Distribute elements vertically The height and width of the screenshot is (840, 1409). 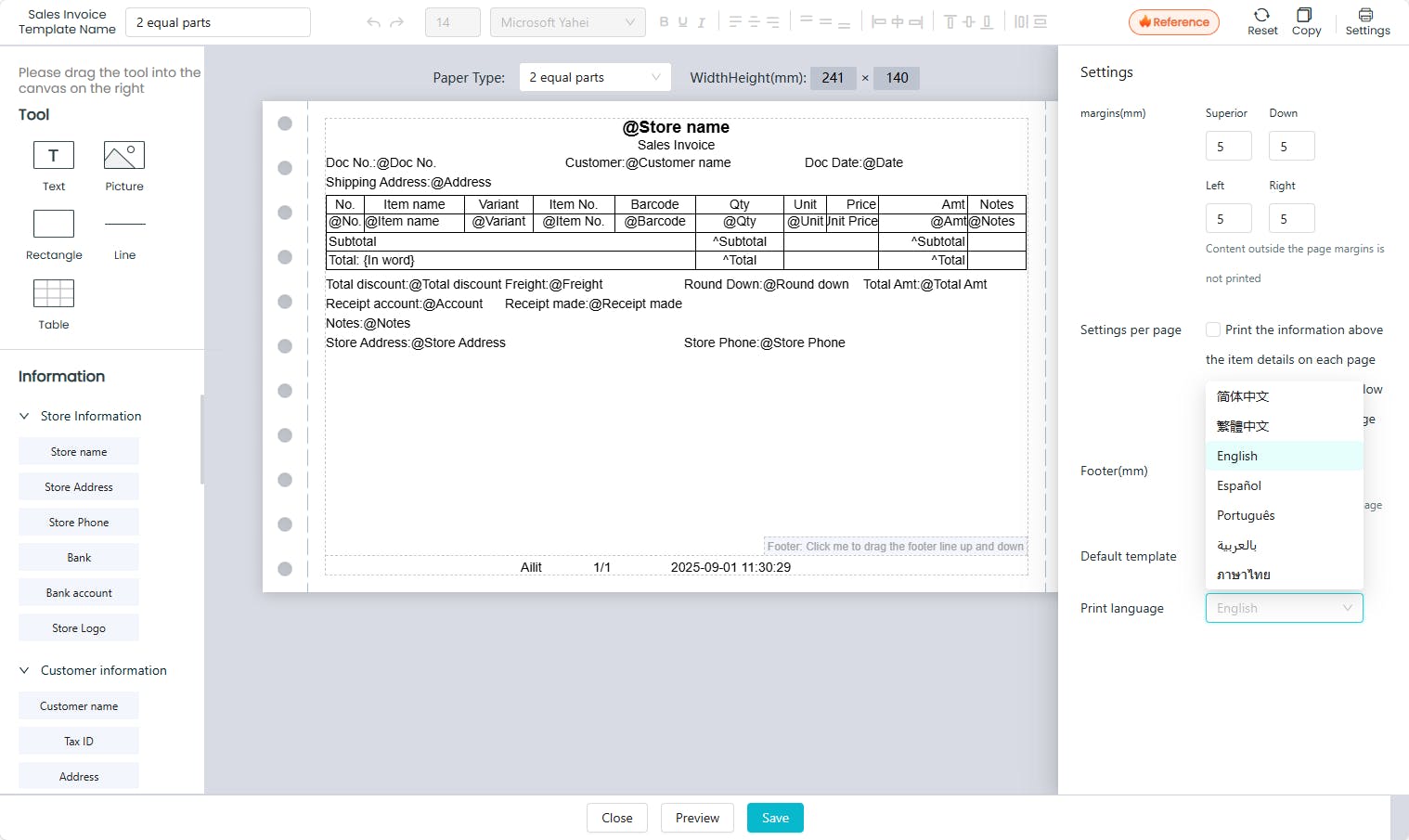1041,22
